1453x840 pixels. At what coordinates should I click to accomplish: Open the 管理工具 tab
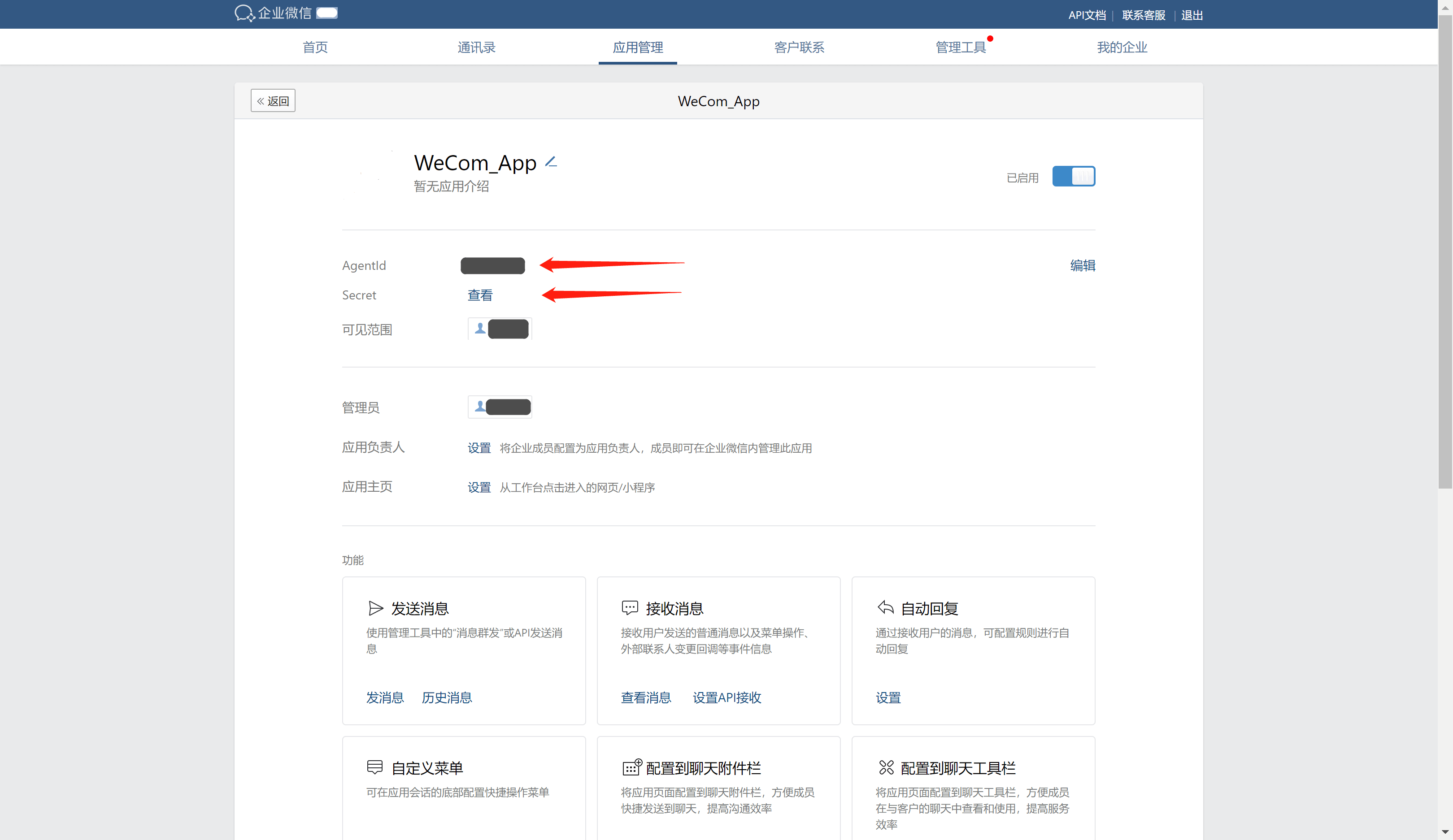coord(960,47)
